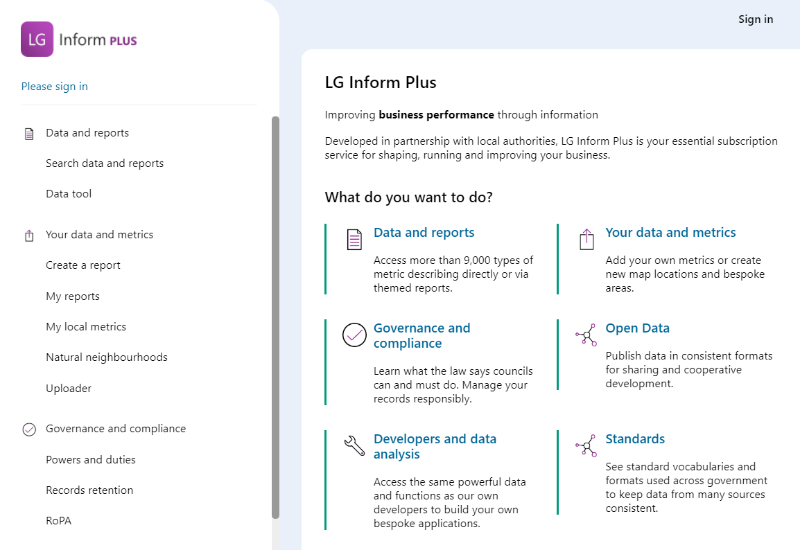Click the Developed in partnership with local authorities paragraph
Viewport: 800px width, 550px height.
click(551, 148)
